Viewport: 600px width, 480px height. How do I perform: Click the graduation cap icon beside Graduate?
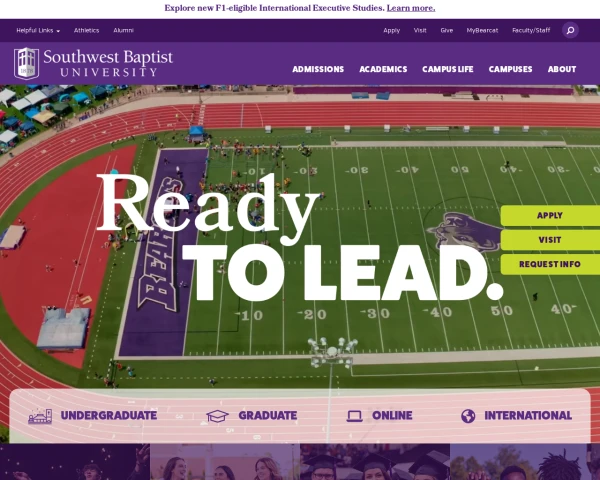[x=217, y=416]
